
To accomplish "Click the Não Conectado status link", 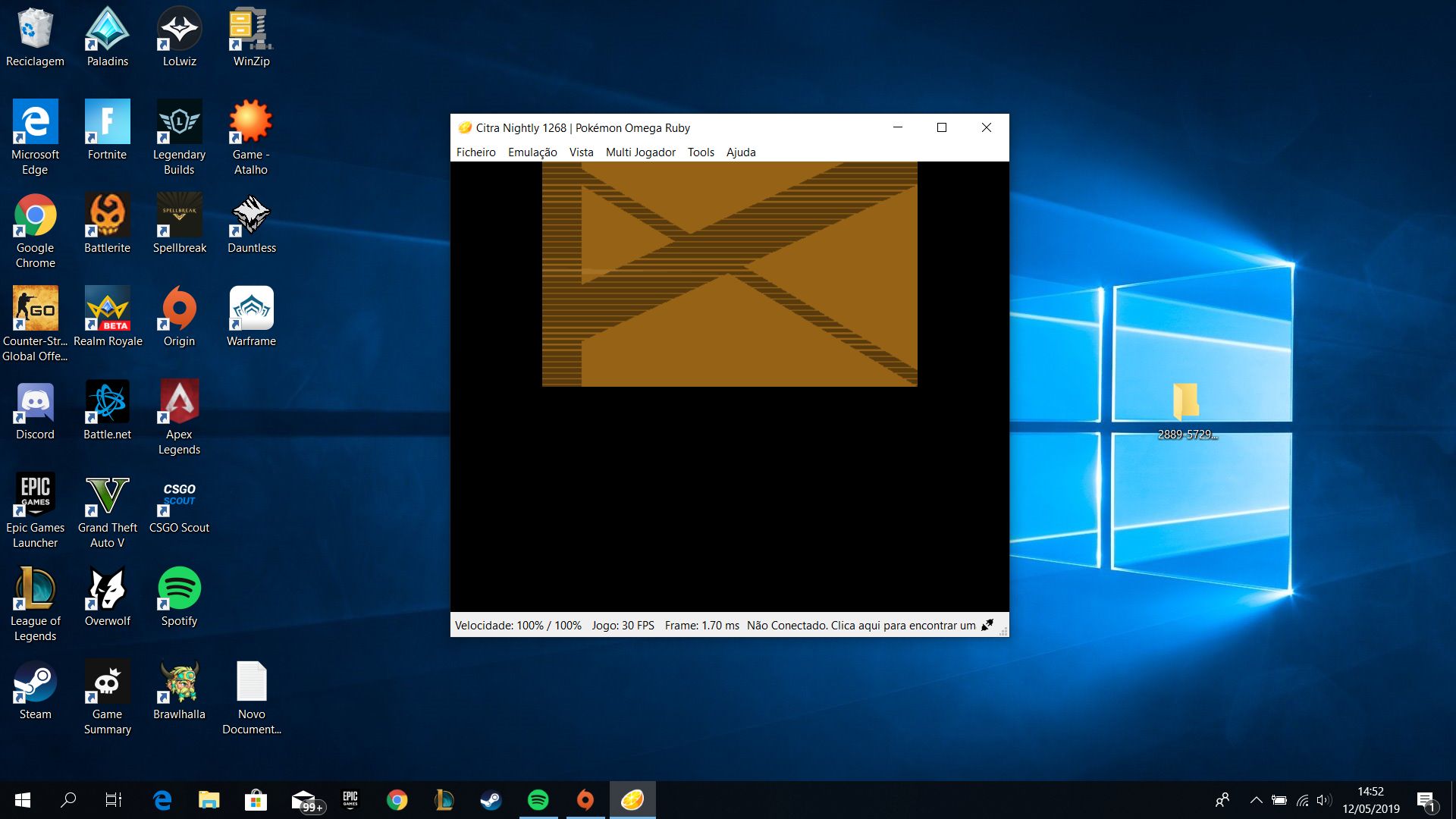I will tap(861, 626).
